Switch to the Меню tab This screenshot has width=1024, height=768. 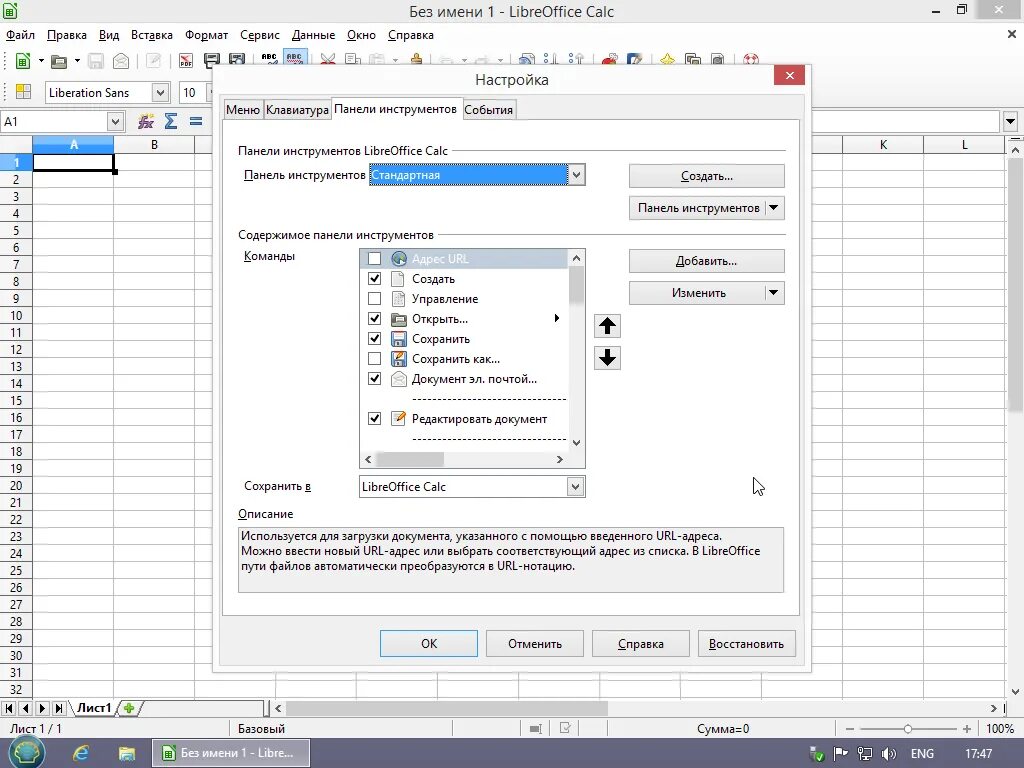tap(243, 110)
